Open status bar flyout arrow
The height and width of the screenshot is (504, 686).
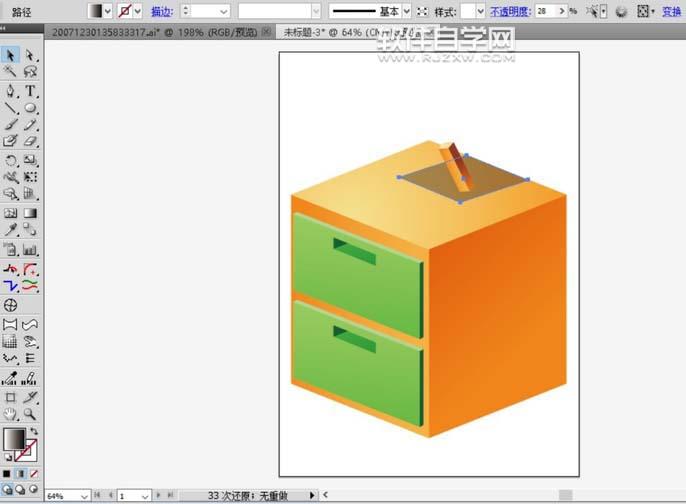312,495
